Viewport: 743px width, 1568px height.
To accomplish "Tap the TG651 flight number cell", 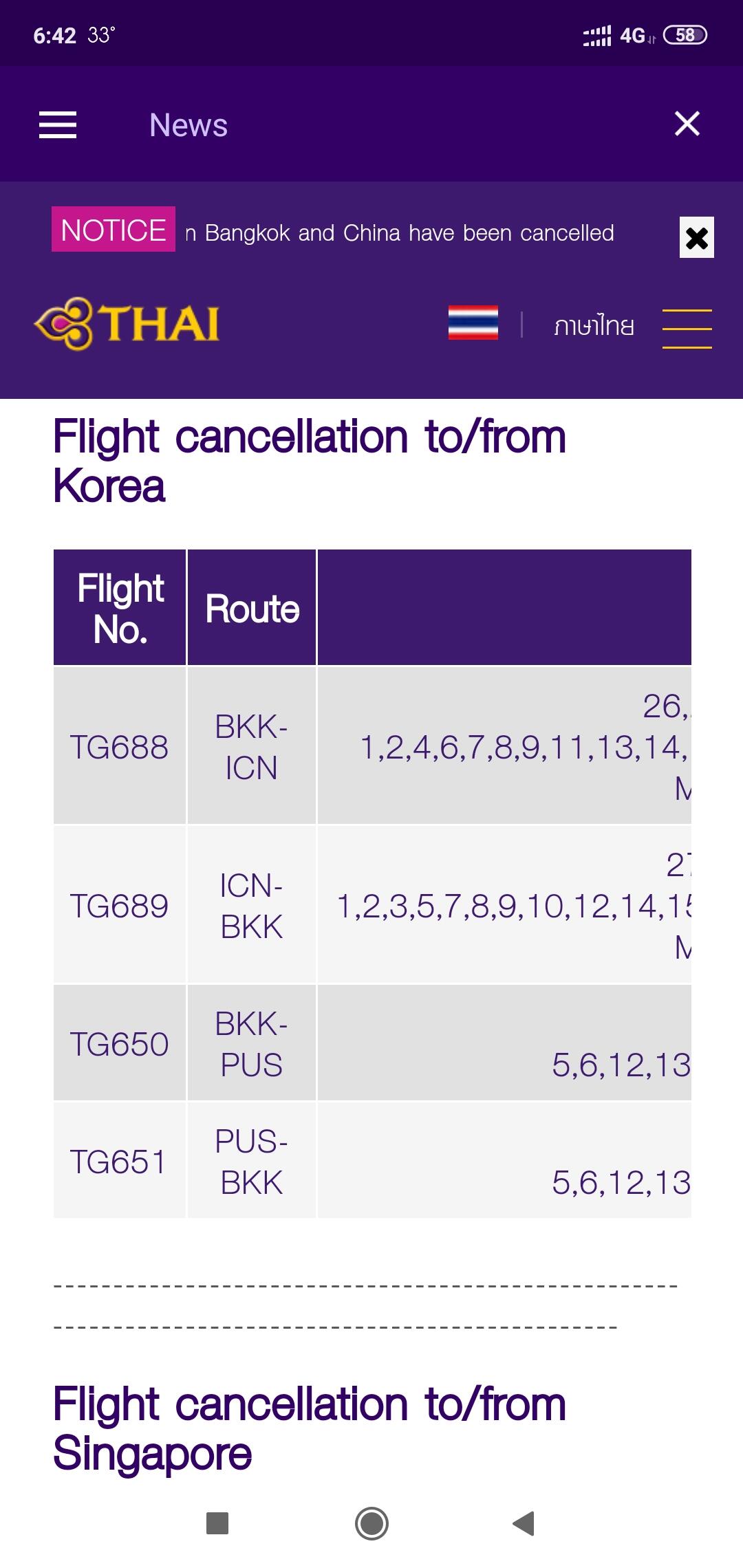I will (119, 1162).
